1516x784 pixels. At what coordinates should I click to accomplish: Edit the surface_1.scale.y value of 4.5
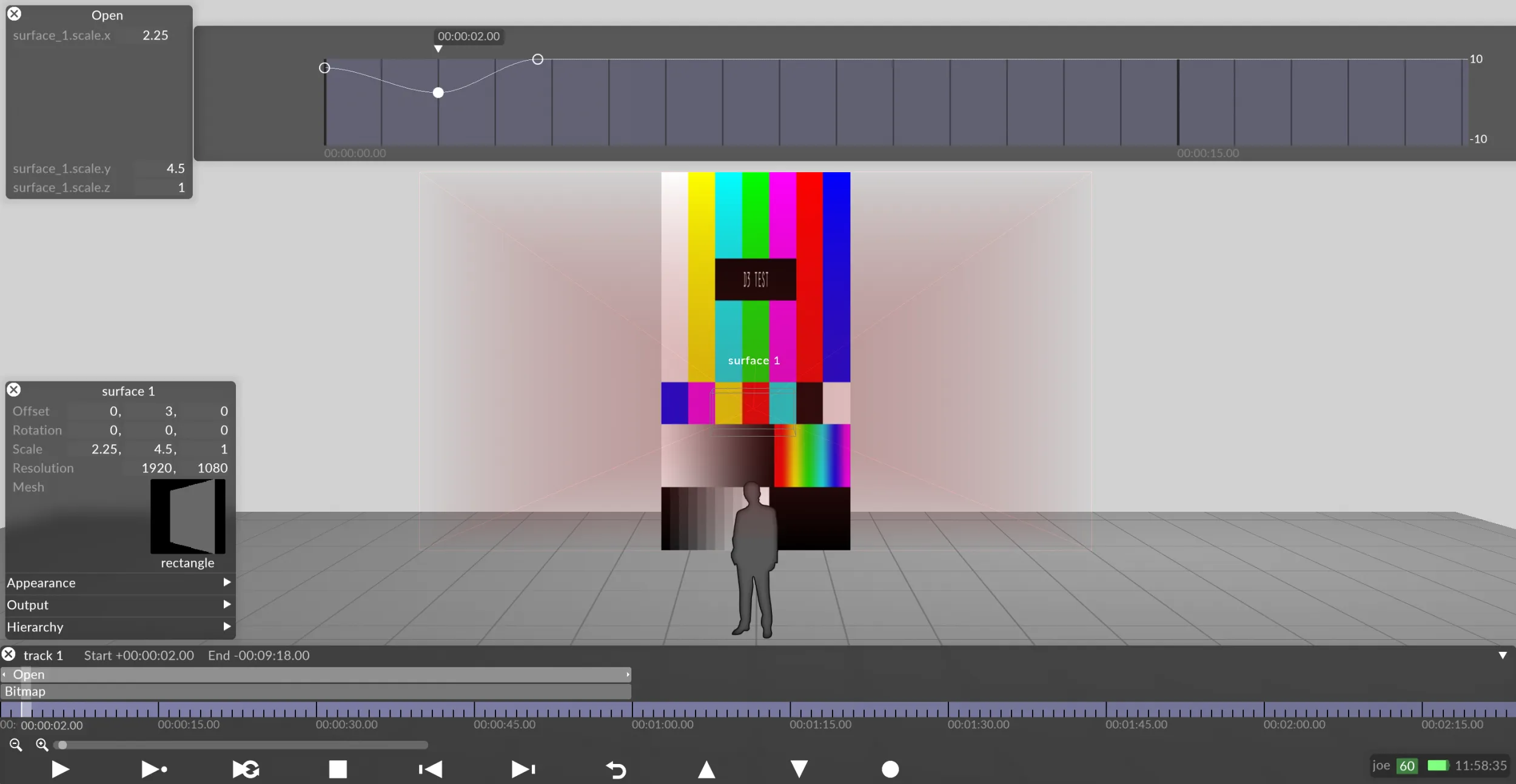click(175, 168)
